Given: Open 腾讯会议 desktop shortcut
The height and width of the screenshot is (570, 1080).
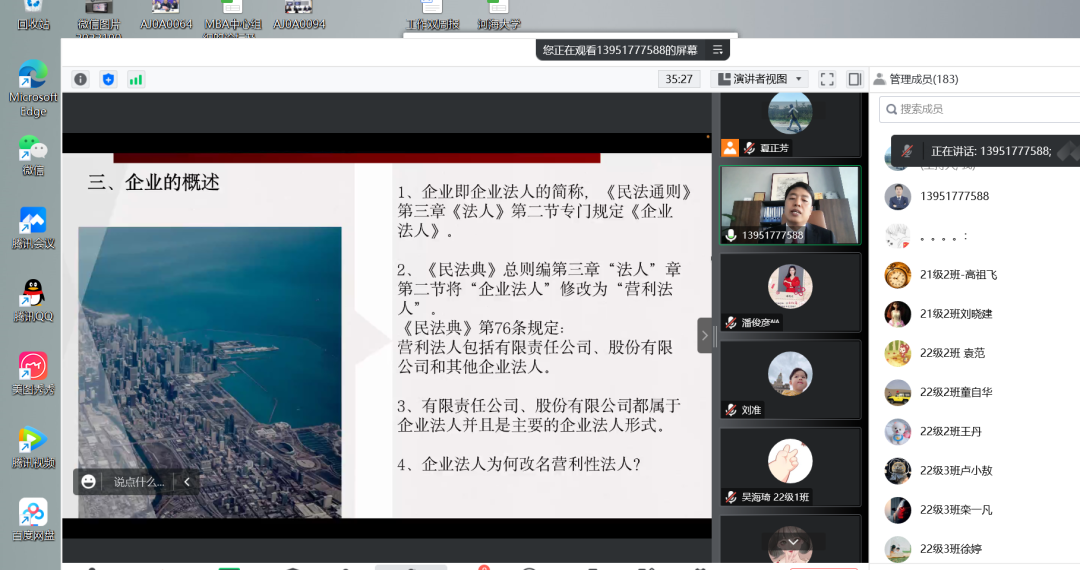Looking at the screenshot, I should (x=33, y=229).
